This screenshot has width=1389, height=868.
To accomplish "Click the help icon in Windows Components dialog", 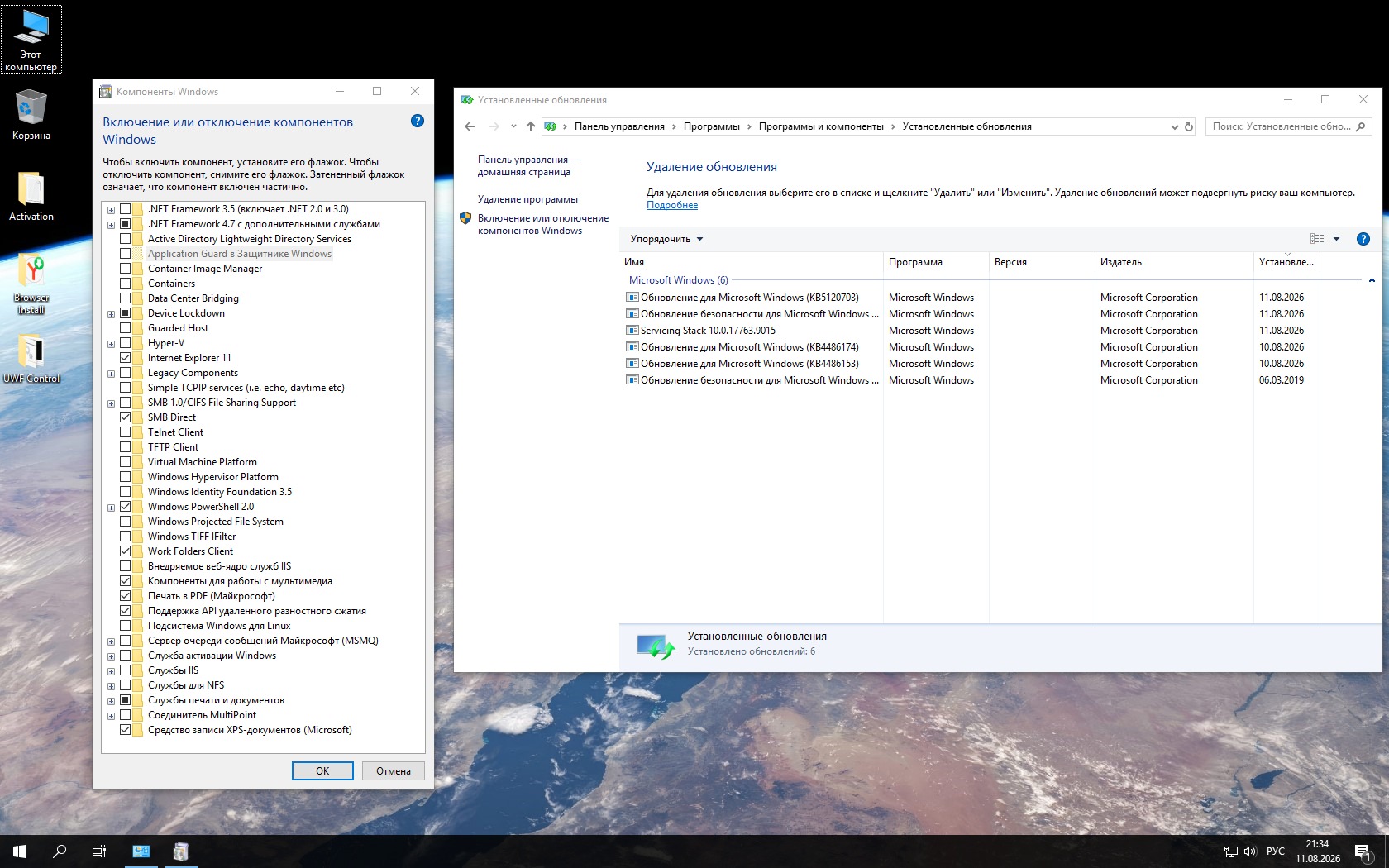I will tap(418, 121).
